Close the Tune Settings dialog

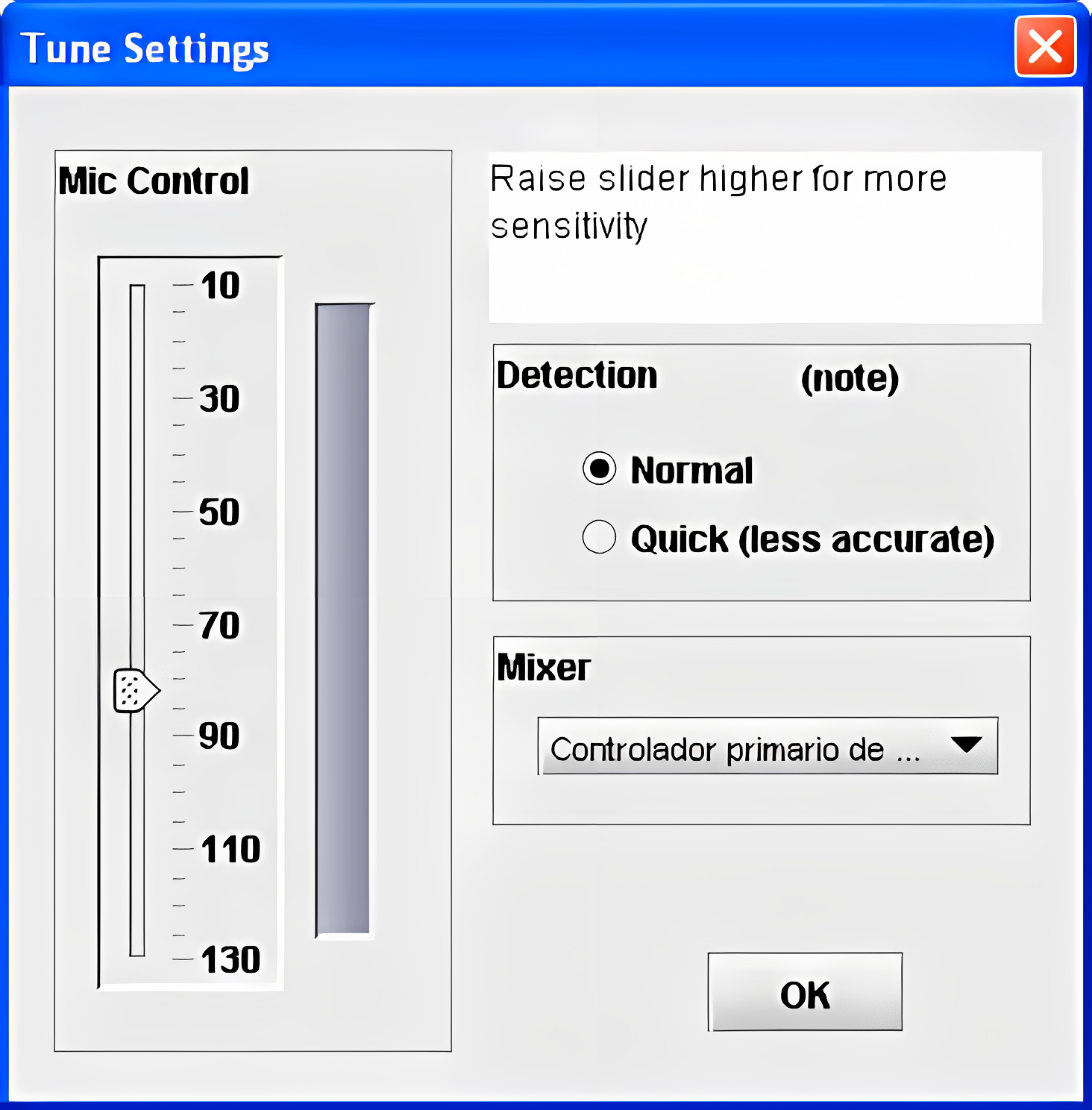click(x=1044, y=47)
